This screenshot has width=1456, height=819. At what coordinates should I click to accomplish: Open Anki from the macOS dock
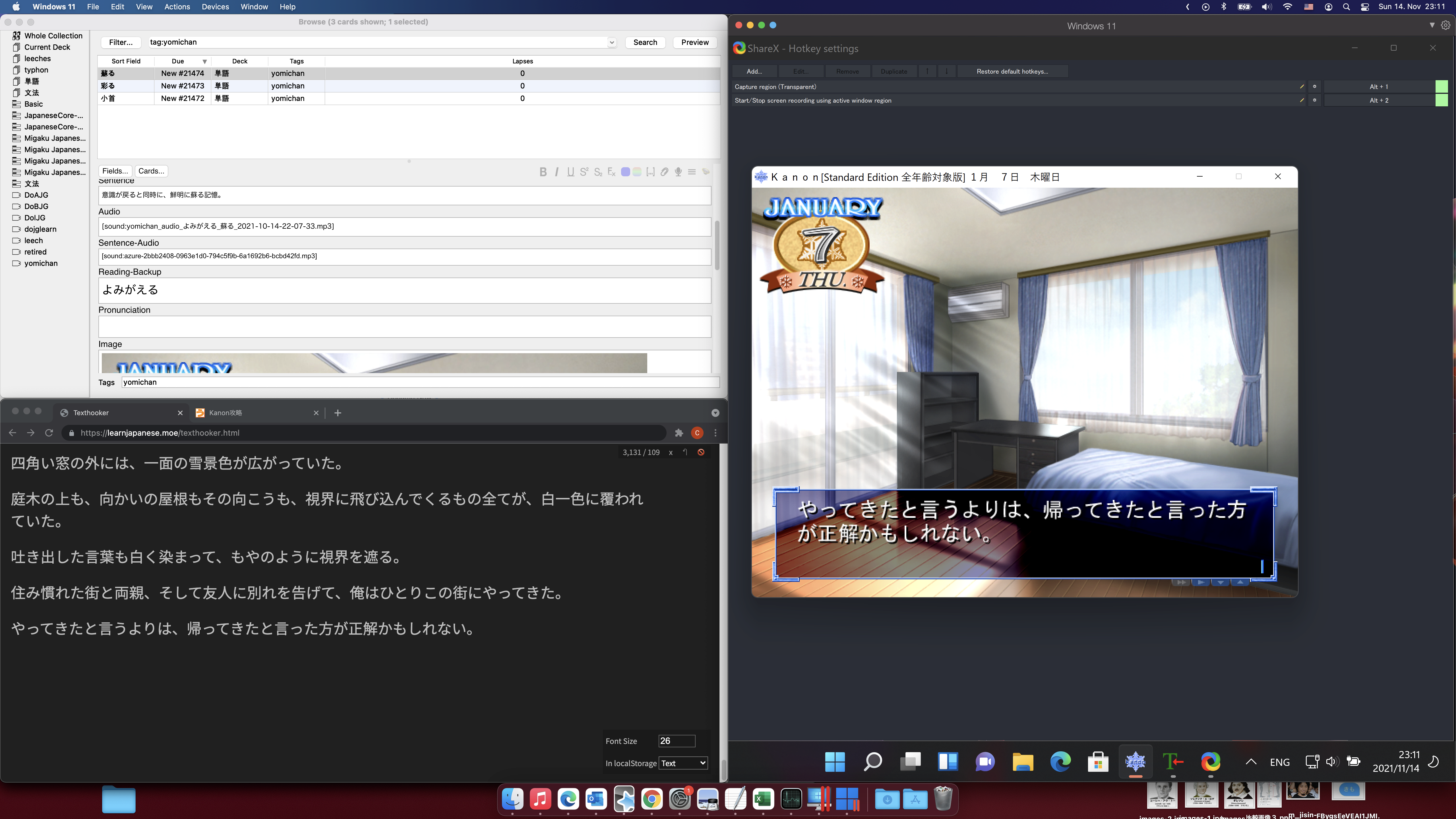pos(624,799)
